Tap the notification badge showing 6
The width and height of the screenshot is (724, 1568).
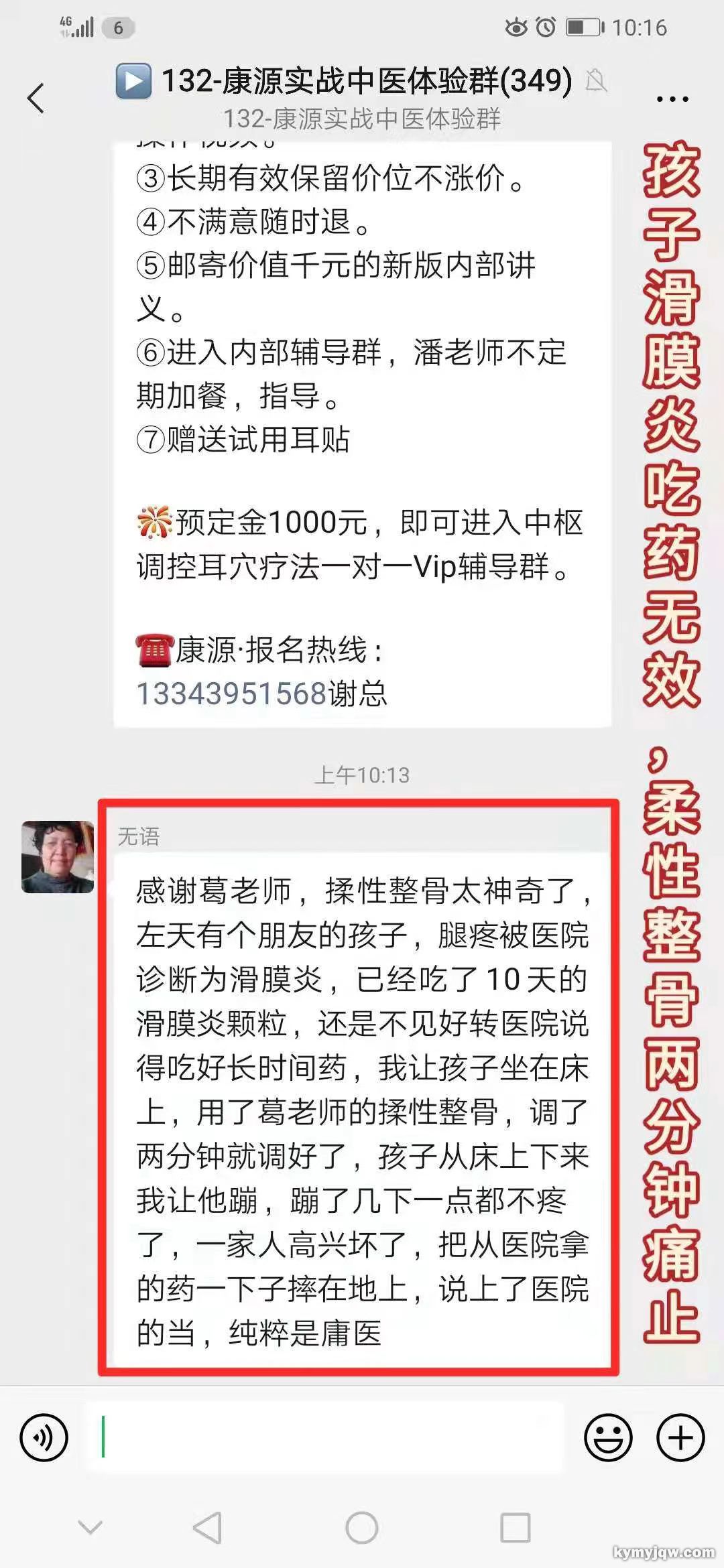119,27
